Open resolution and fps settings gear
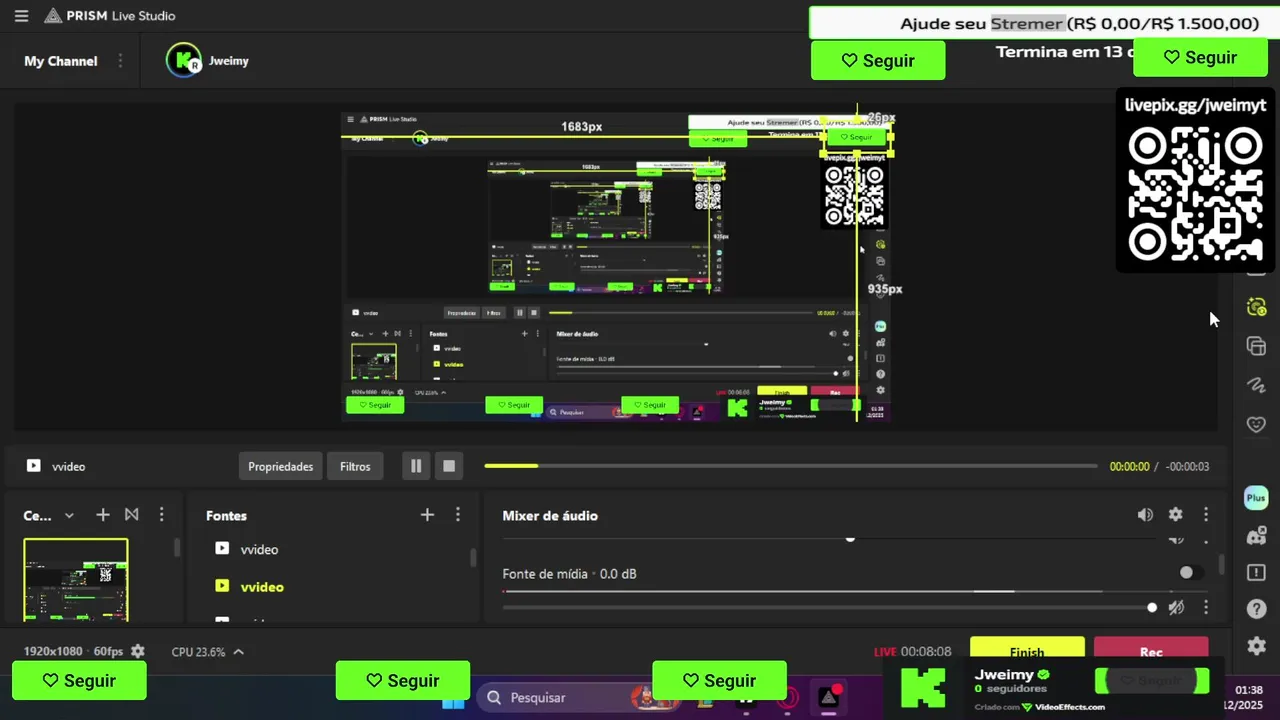 pos(138,651)
